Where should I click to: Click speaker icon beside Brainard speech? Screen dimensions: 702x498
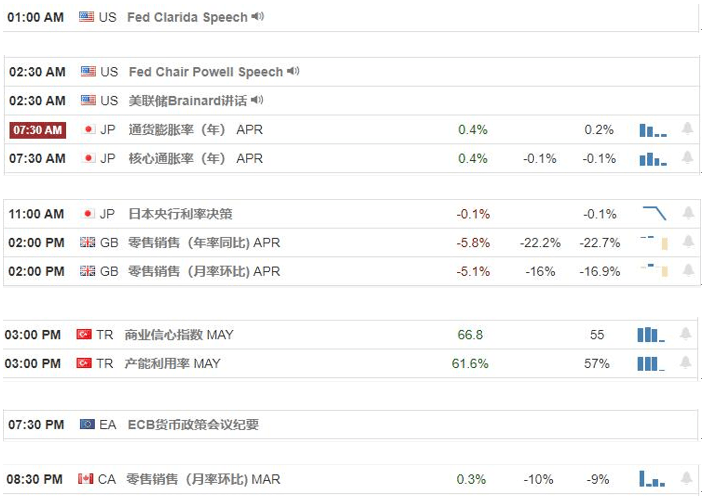pyautogui.click(x=257, y=100)
